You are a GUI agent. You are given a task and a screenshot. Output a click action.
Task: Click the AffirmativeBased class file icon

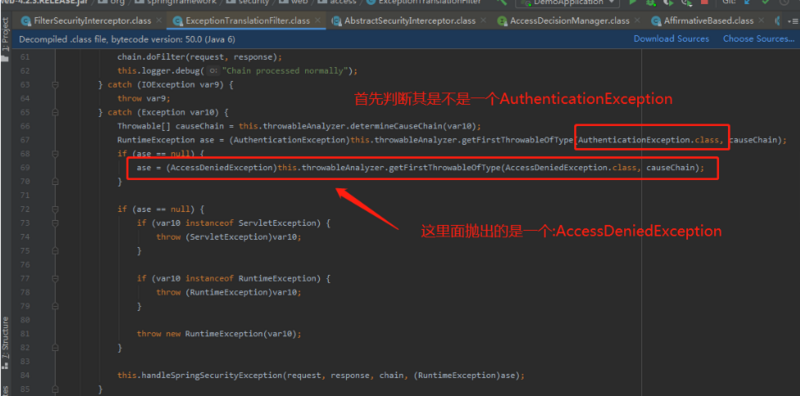656,21
